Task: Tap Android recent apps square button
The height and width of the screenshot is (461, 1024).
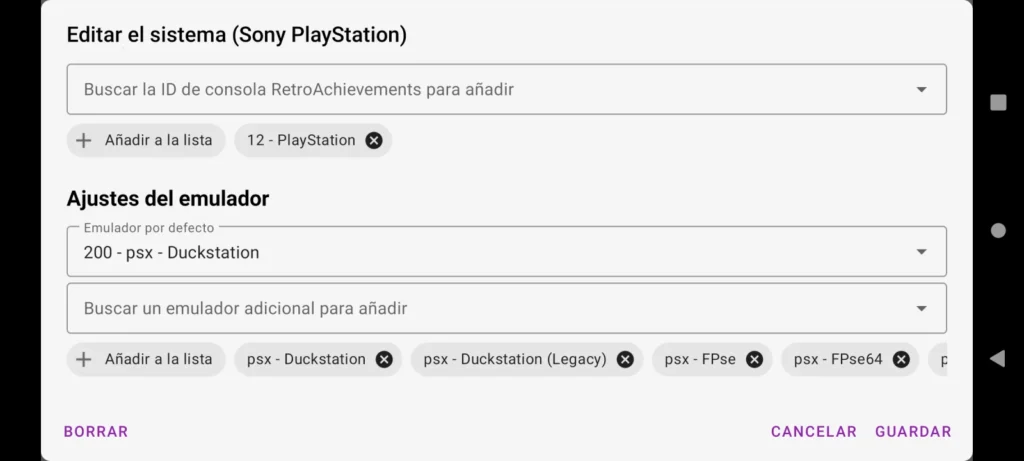Action: tap(997, 102)
